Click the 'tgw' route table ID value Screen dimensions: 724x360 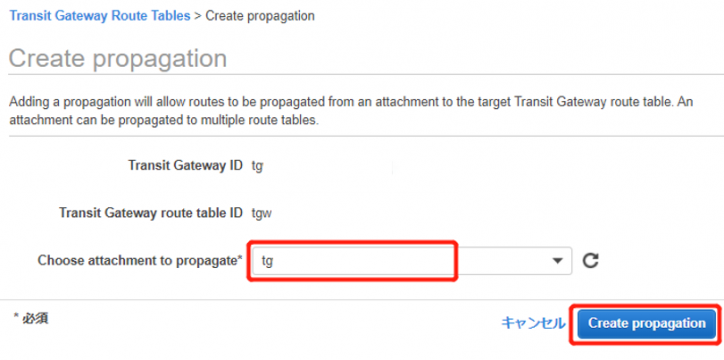261,214
